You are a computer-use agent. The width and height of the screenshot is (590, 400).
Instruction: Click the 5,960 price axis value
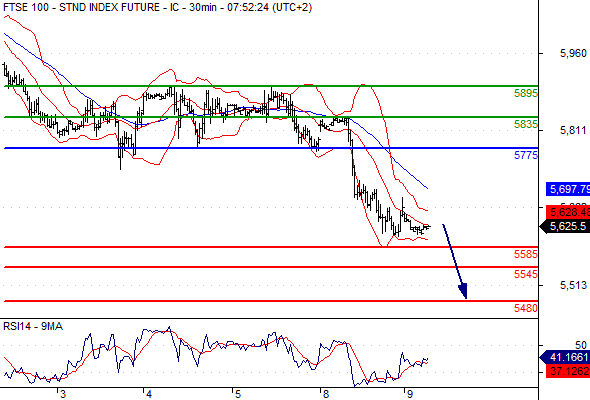click(573, 53)
